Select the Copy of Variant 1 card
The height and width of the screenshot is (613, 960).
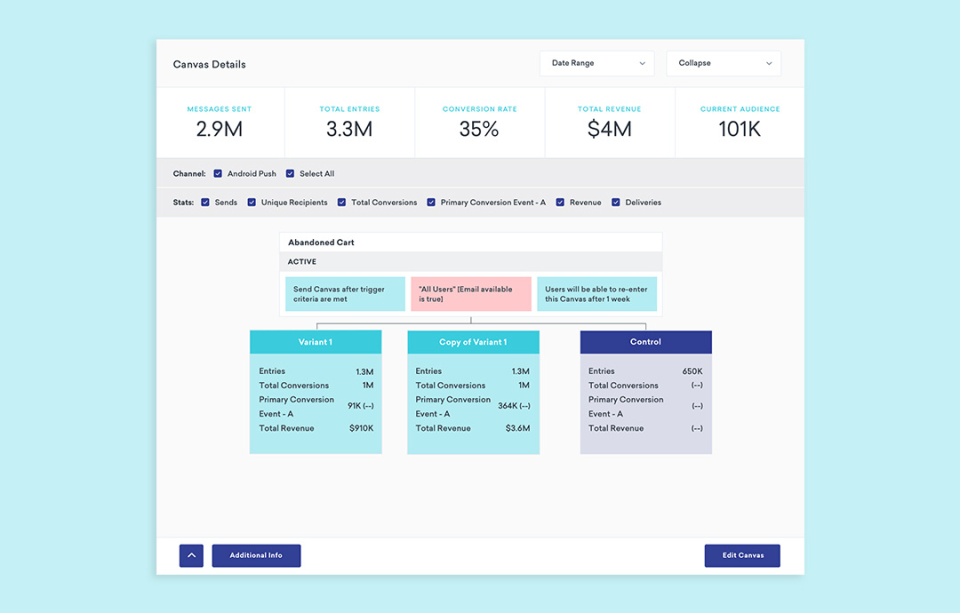(x=472, y=392)
